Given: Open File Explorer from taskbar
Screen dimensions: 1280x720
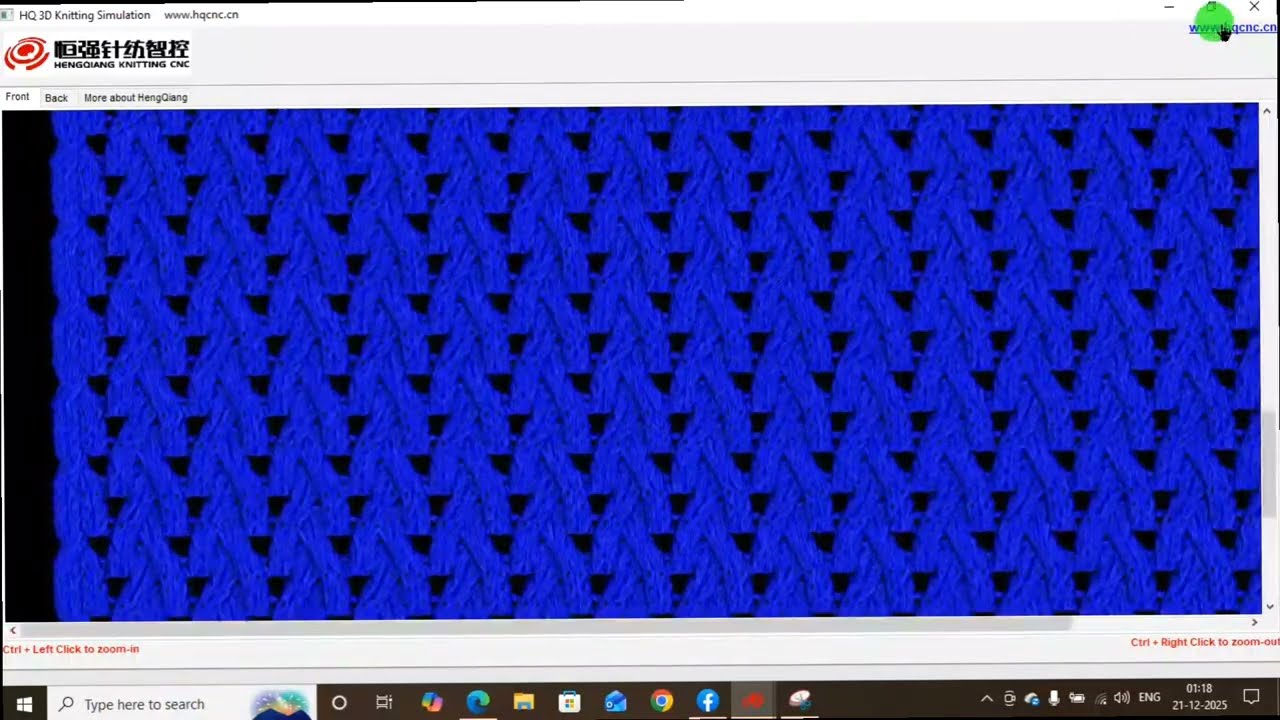Looking at the screenshot, I should coord(524,702).
